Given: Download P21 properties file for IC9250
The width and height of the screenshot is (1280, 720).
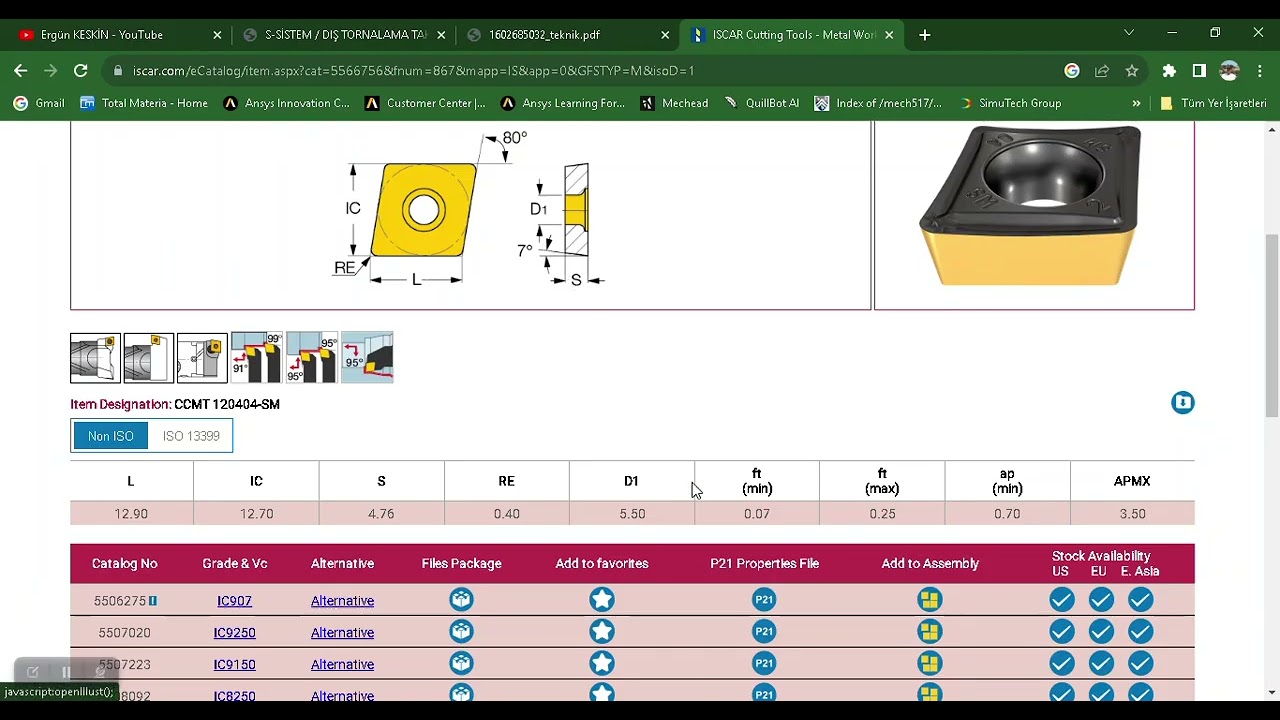Looking at the screenshot, I should click(764, 632).
